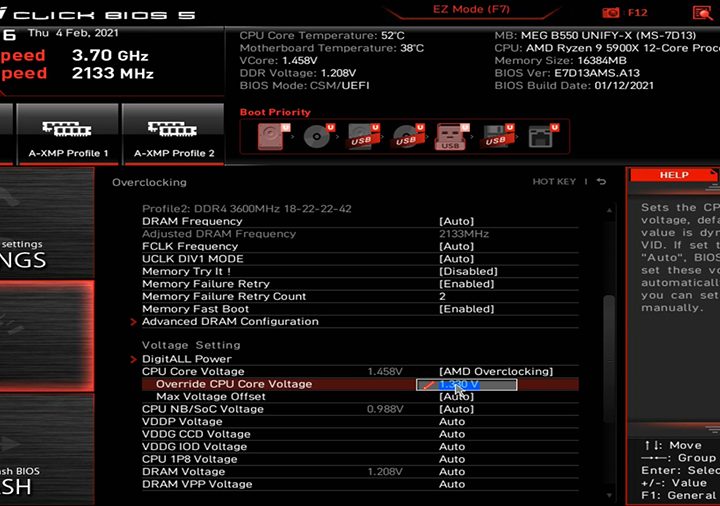Click the pencil icon in Override voltage field
Image resolution: width=720 pixels, height=506 pixels.
[428, 385]
